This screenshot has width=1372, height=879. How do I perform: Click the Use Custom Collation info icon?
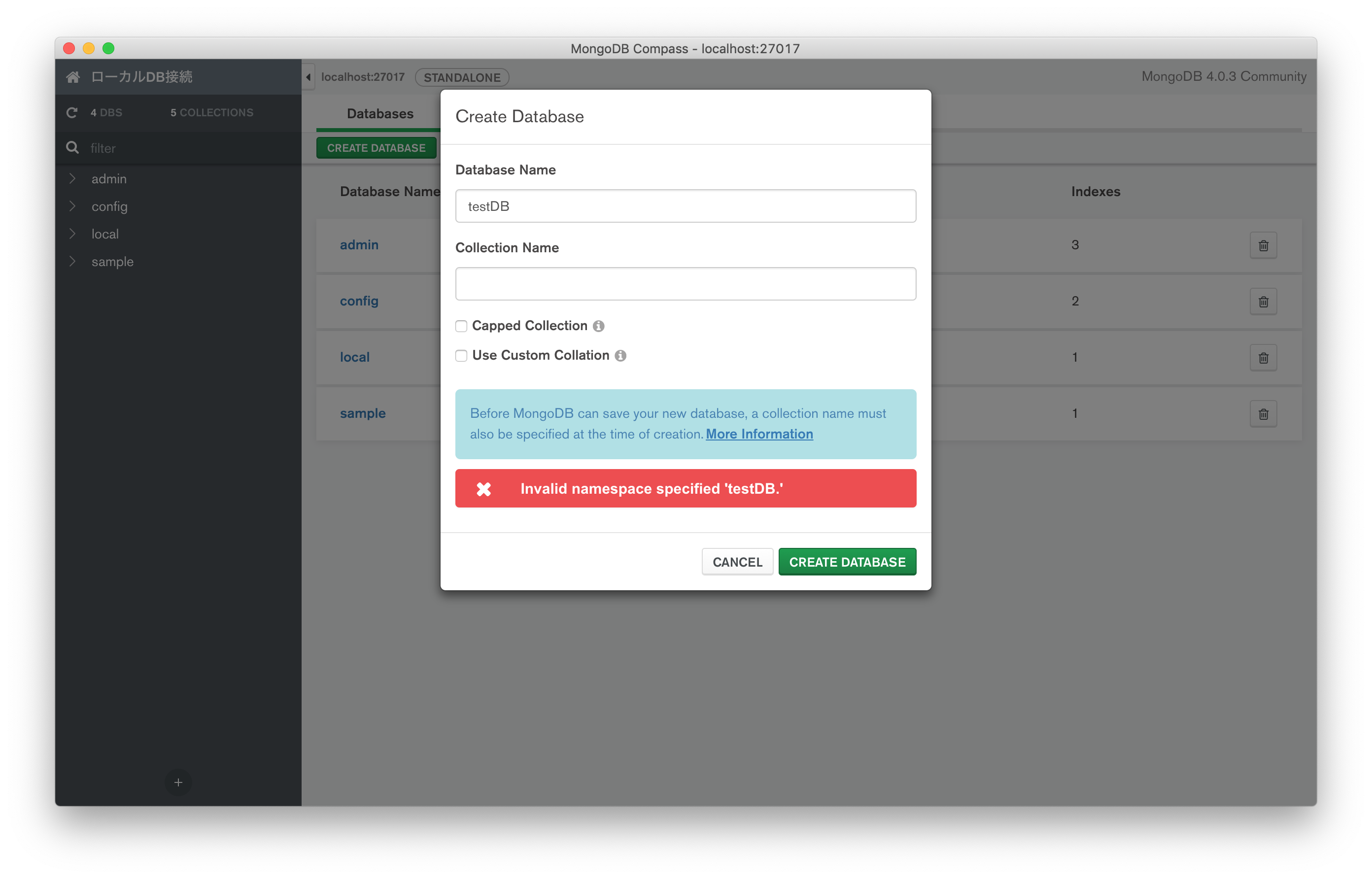[621, 356]
